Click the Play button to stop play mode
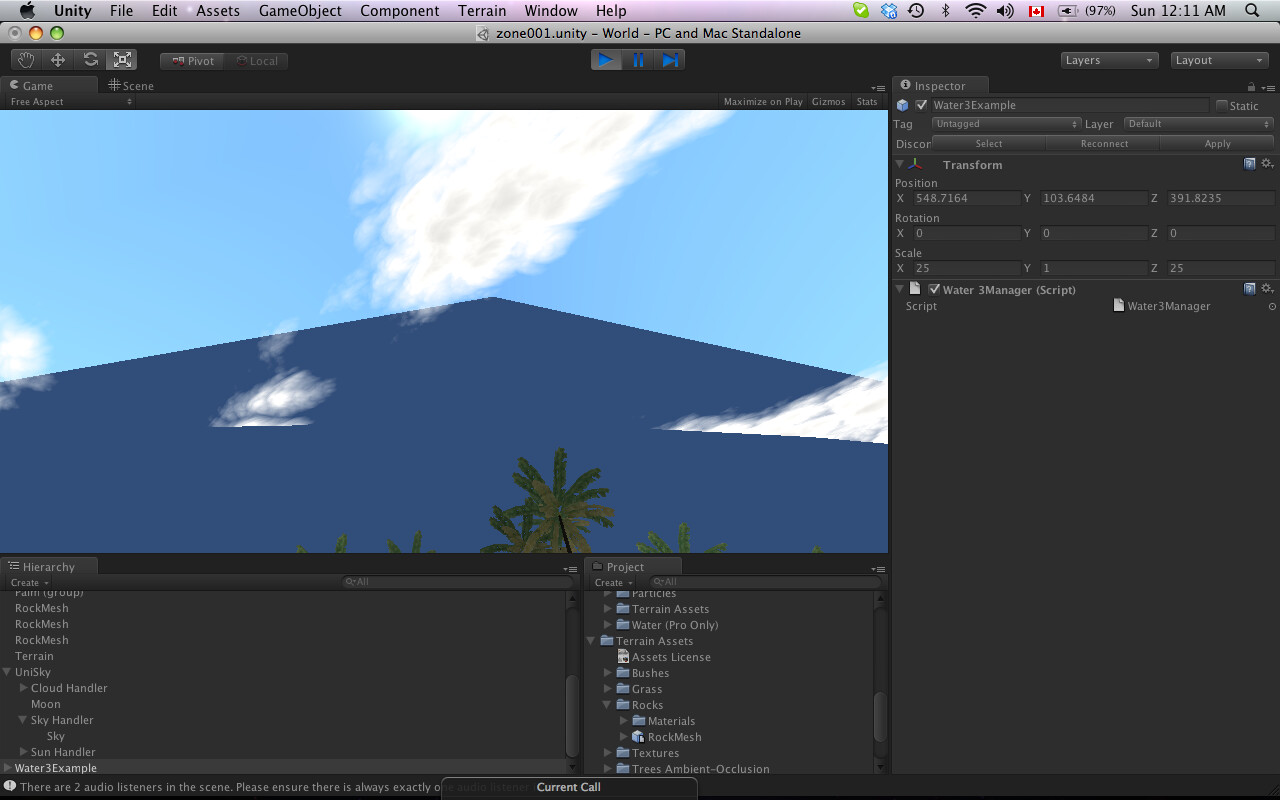The image size is (1280, 800). (605, 59)
